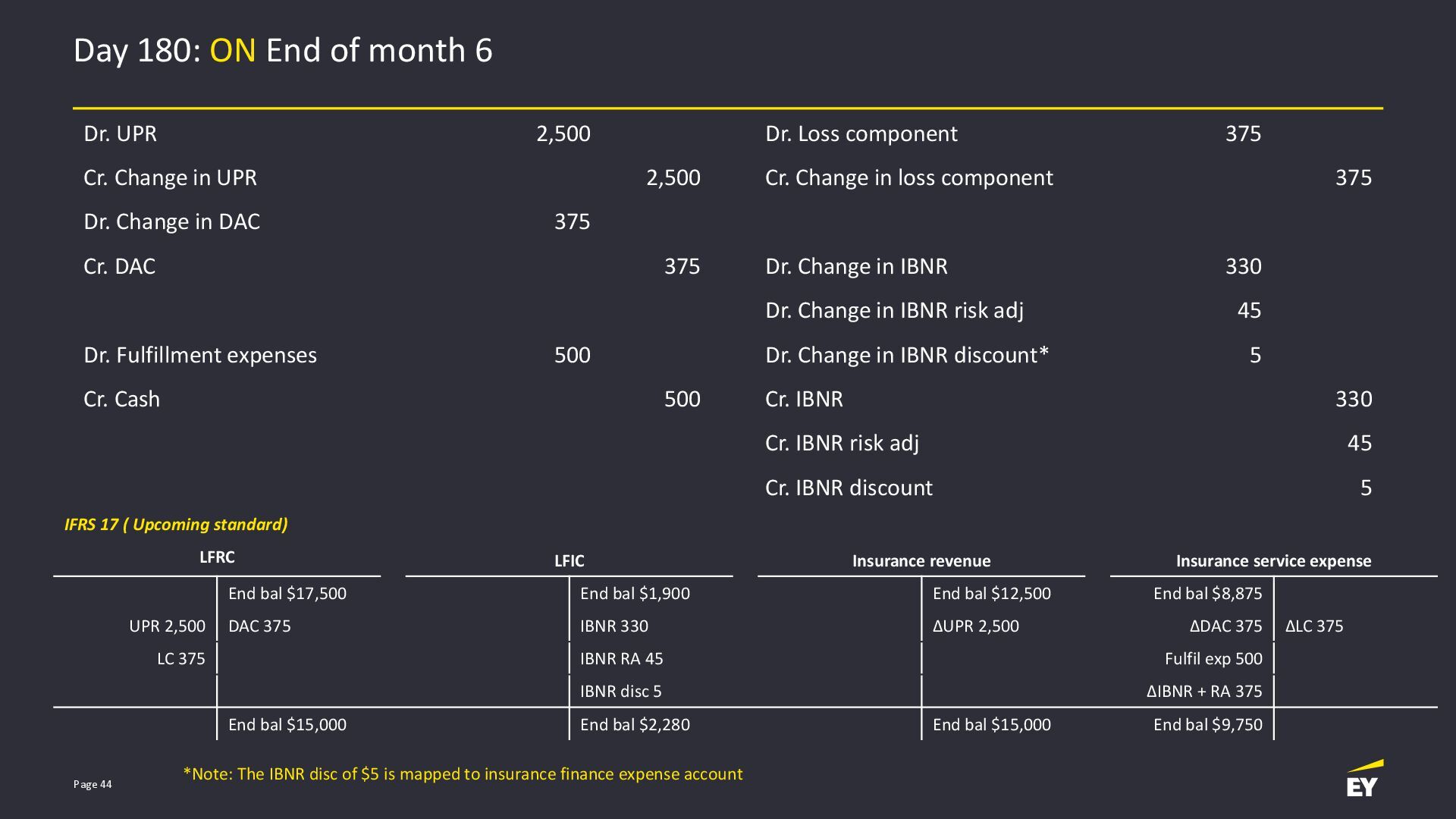Click the 'Cr. Cash' entry
The width and height of the screenshot is (1456, 819).
121,399
